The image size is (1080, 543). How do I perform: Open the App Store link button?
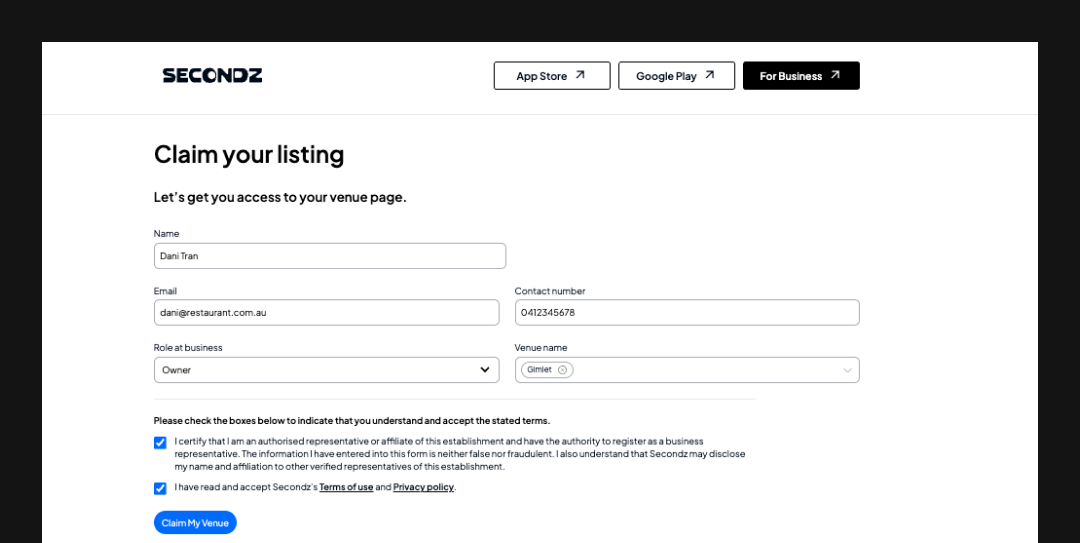tap(551, 76)
